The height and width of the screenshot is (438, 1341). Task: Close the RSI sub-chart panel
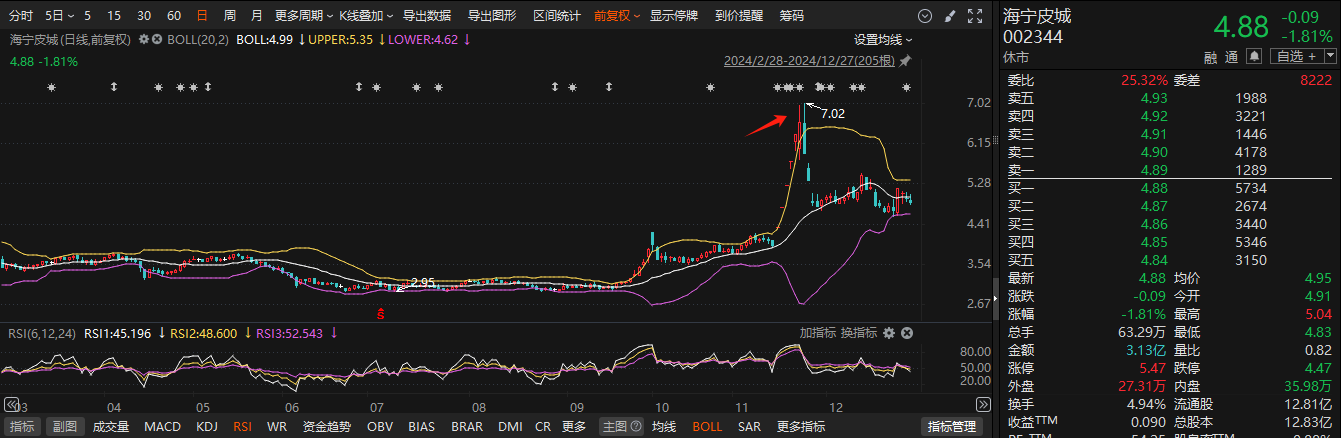[x=906, y=333]
